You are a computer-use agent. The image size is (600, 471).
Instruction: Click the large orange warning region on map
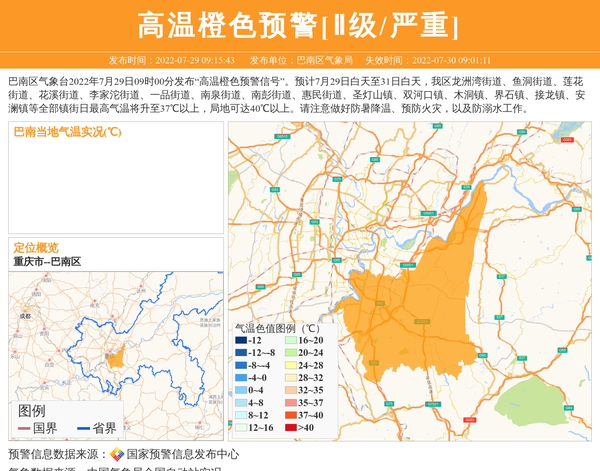click(x=420, y=290)
